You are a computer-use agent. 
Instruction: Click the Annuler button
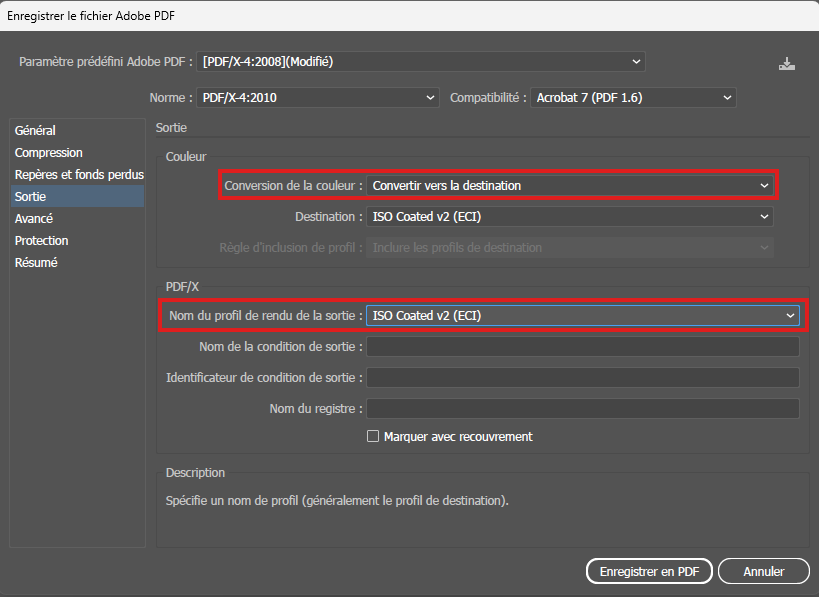(x=763, y=571)
